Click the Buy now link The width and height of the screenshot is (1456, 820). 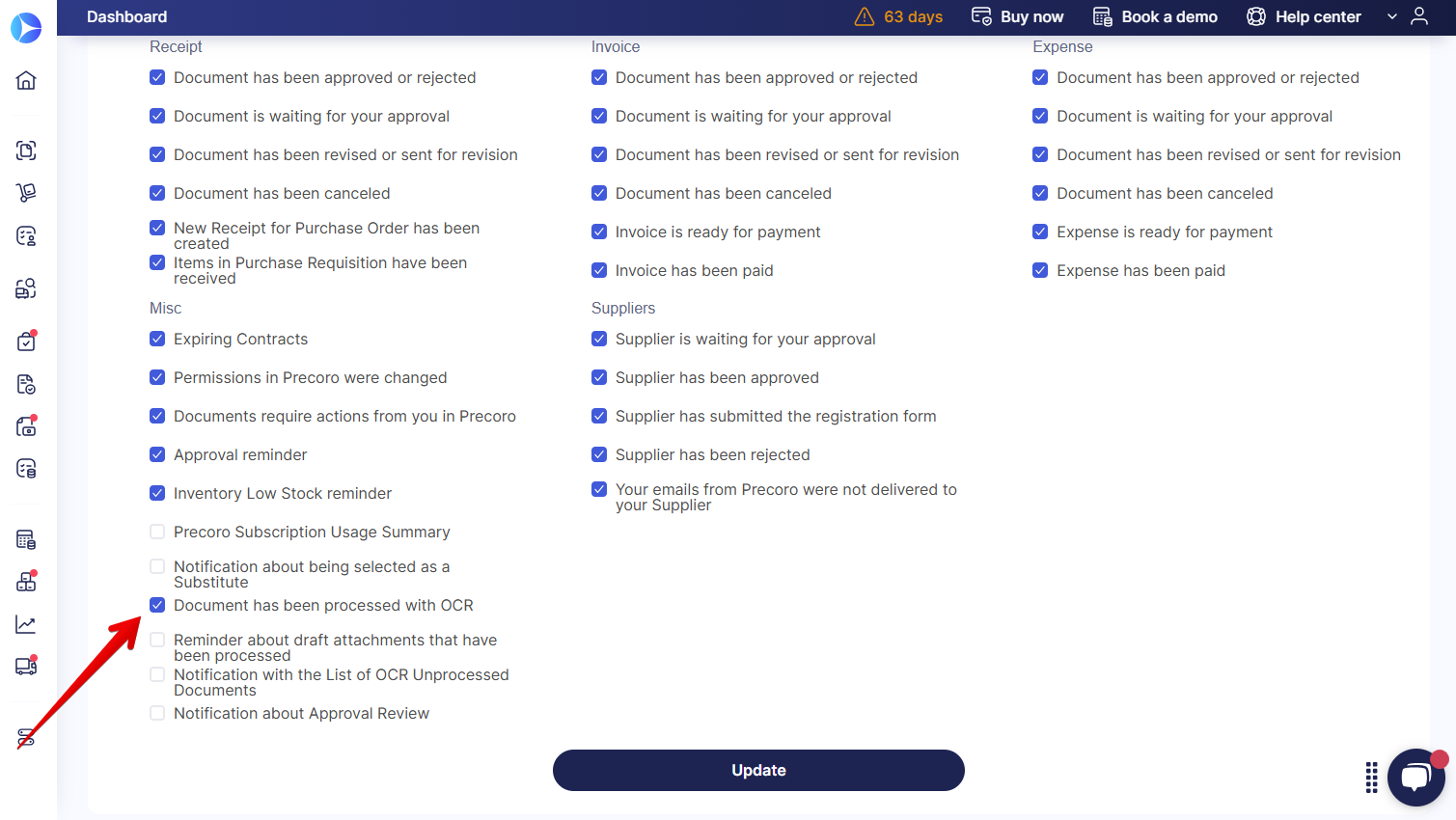coord(1017,16)
